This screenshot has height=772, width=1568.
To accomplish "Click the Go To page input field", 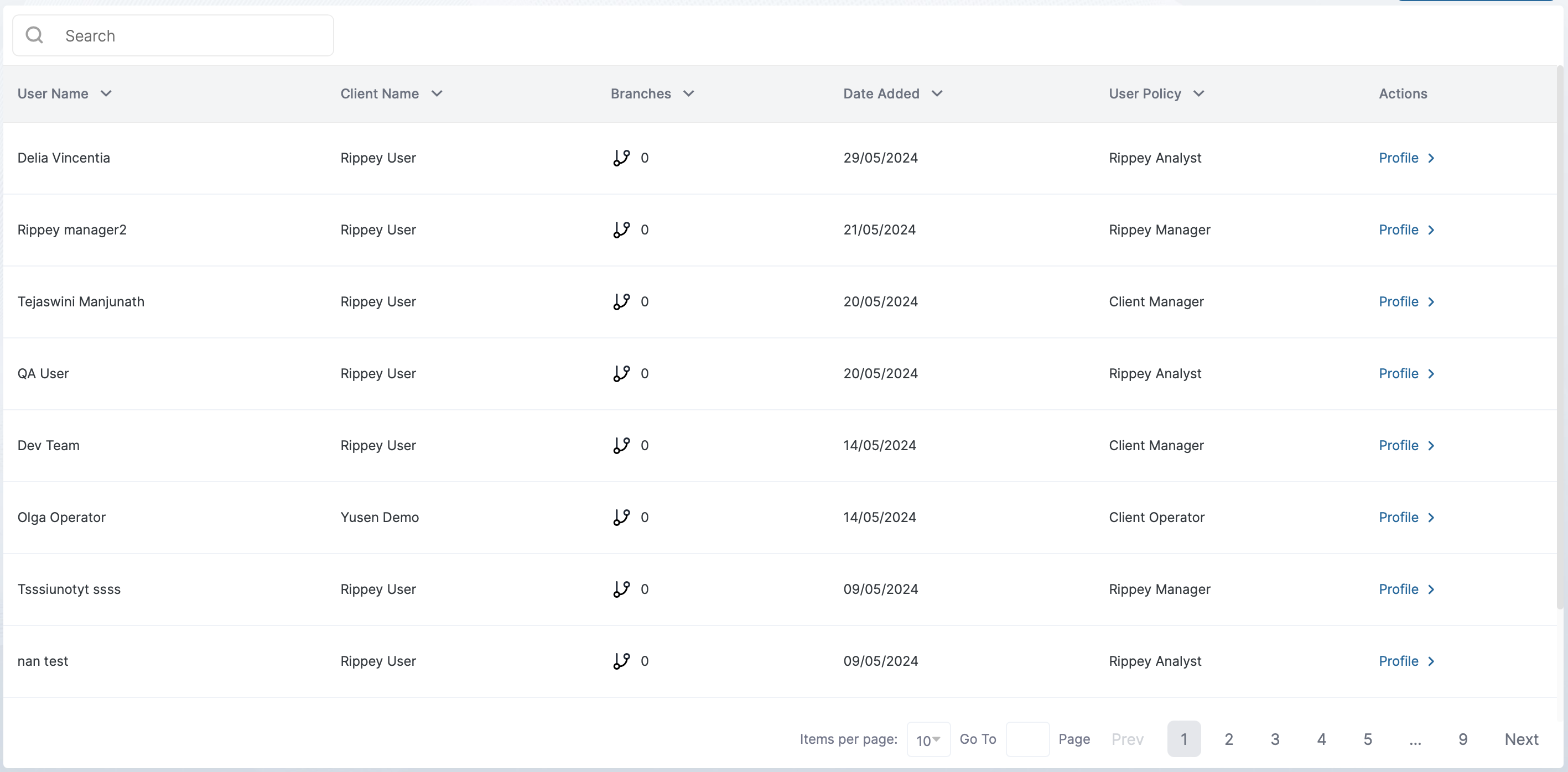I will pos(1027,739).
